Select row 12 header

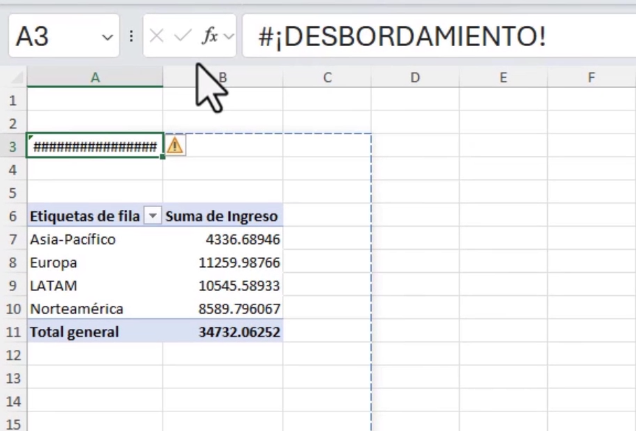(x=13, y=355)
